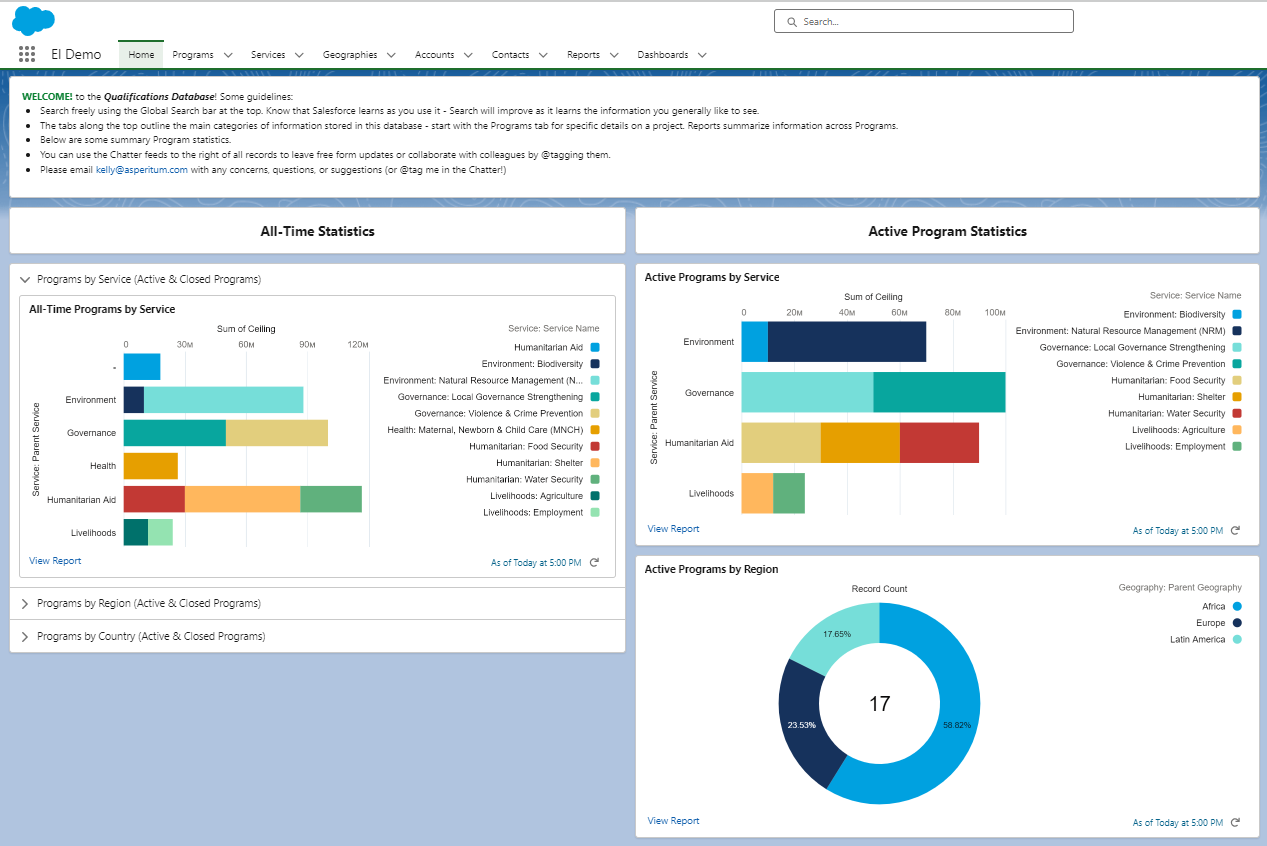Refresh the All-Time Programs by Service chart

594,563
